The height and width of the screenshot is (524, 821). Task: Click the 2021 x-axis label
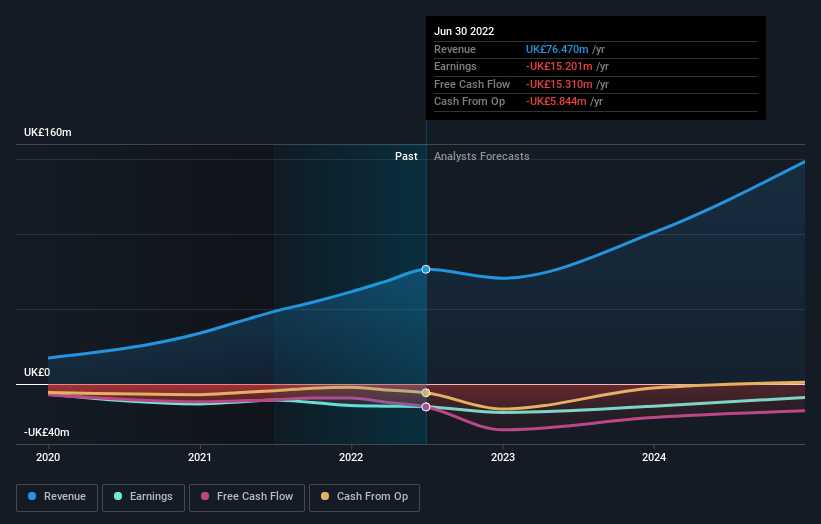click(199, 458)
